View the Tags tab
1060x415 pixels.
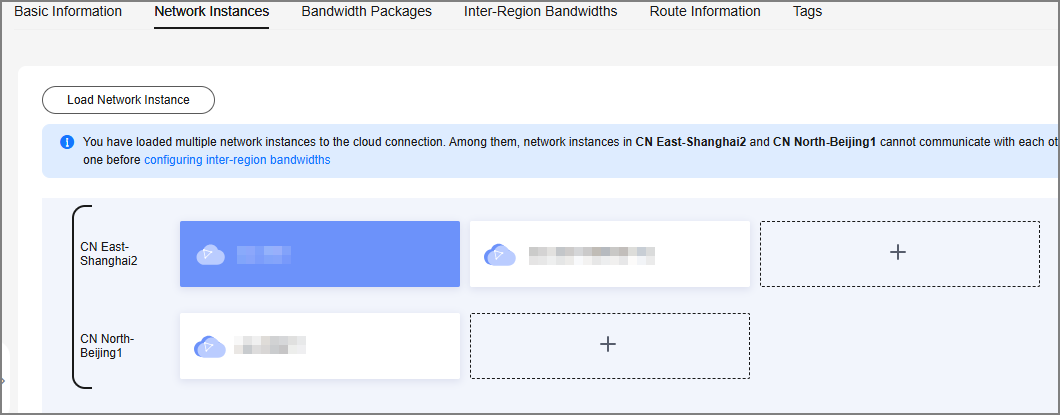pyautogui.click(x=807, y=11)
